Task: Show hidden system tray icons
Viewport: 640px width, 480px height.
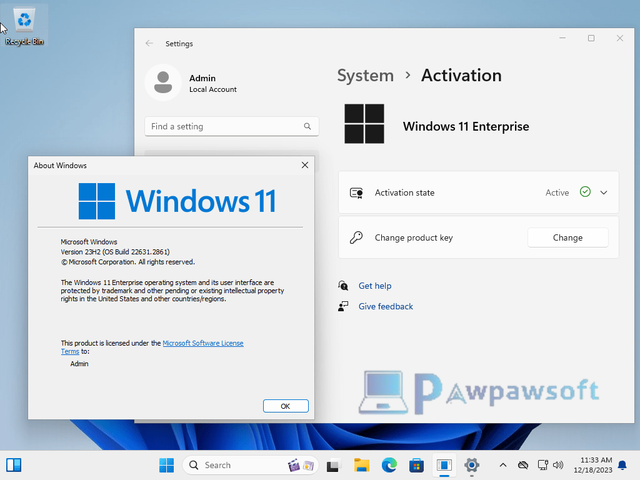Action: click(503, 465)
